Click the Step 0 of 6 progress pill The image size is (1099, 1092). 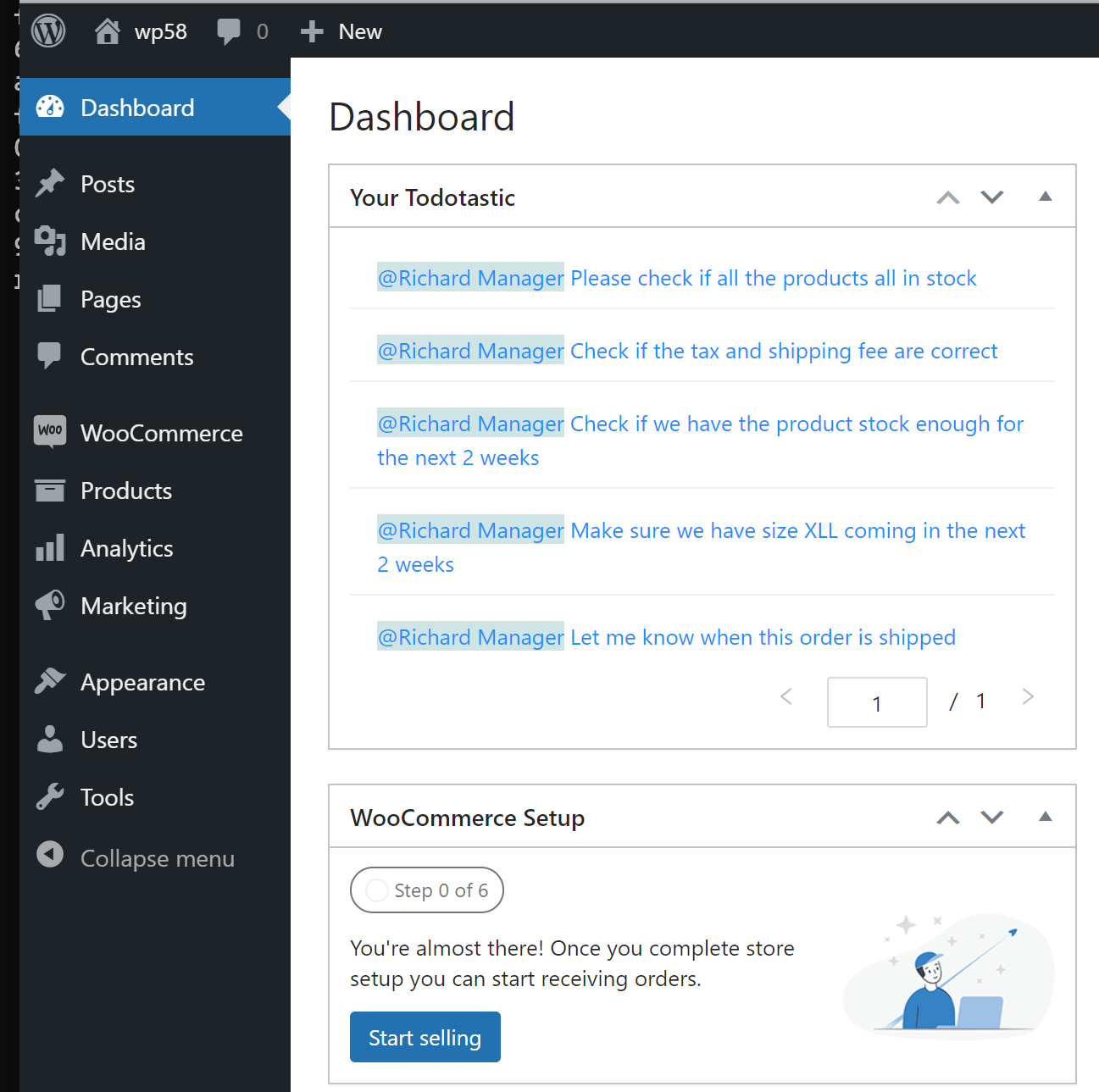click(x=427, y=890)
